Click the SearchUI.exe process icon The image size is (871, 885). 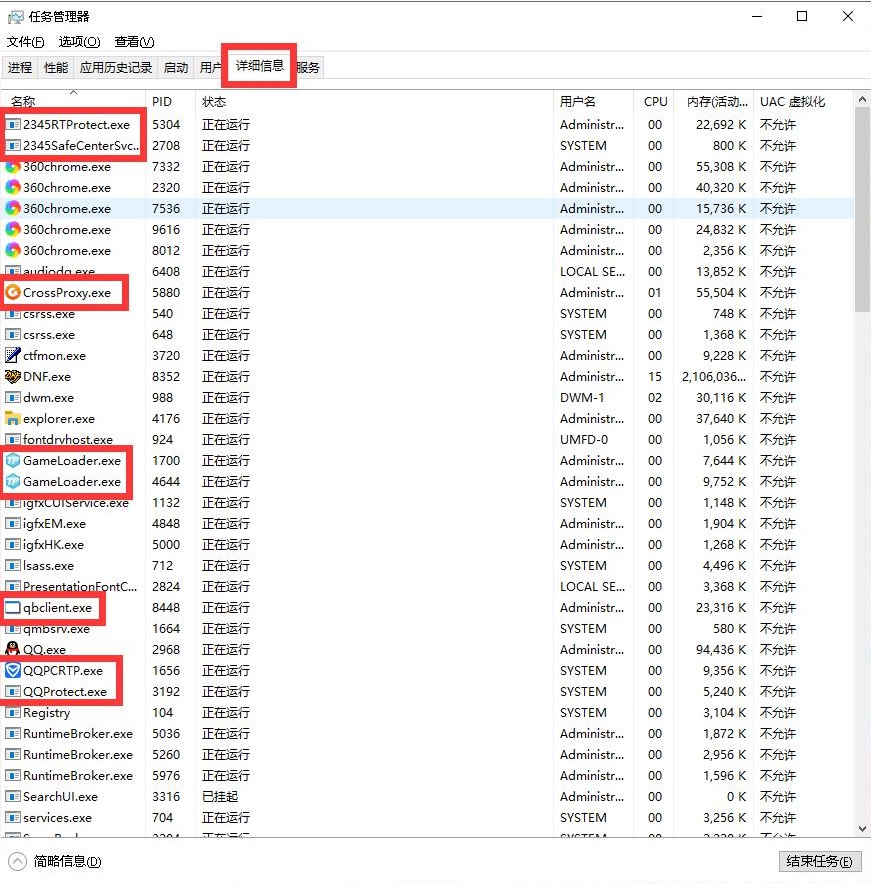pos(12,796)
